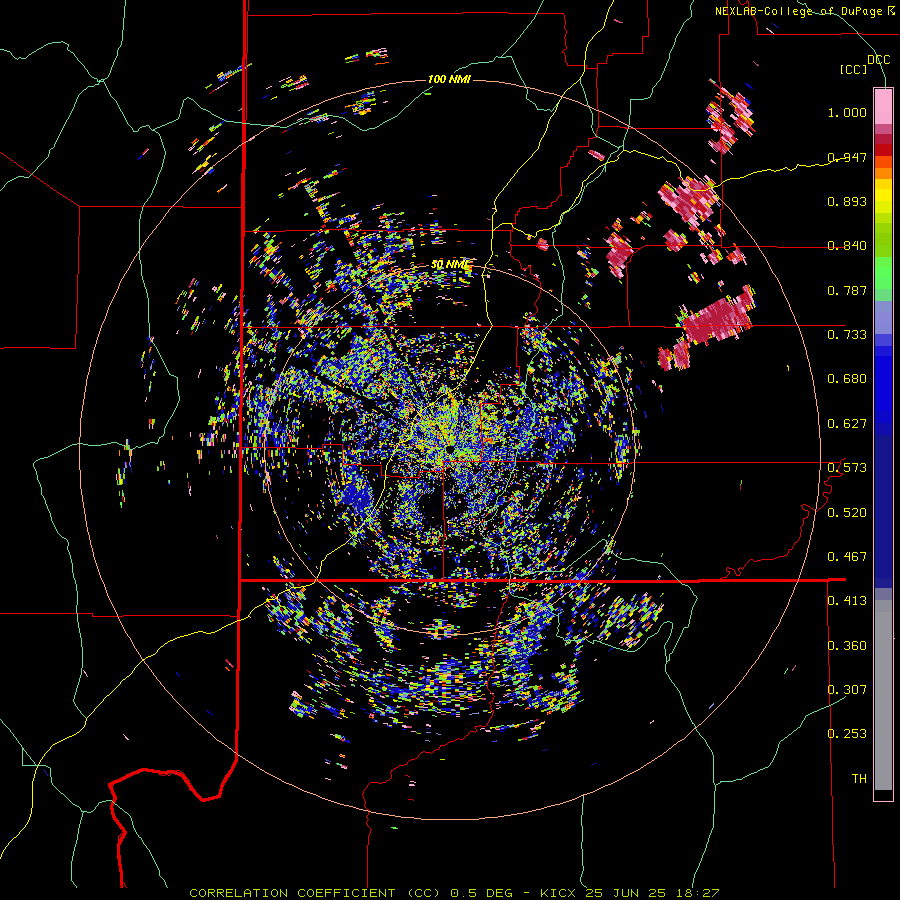Click the 0.787 legend value
The width and height of the screenshot is (900, 900).
[847, 290]
